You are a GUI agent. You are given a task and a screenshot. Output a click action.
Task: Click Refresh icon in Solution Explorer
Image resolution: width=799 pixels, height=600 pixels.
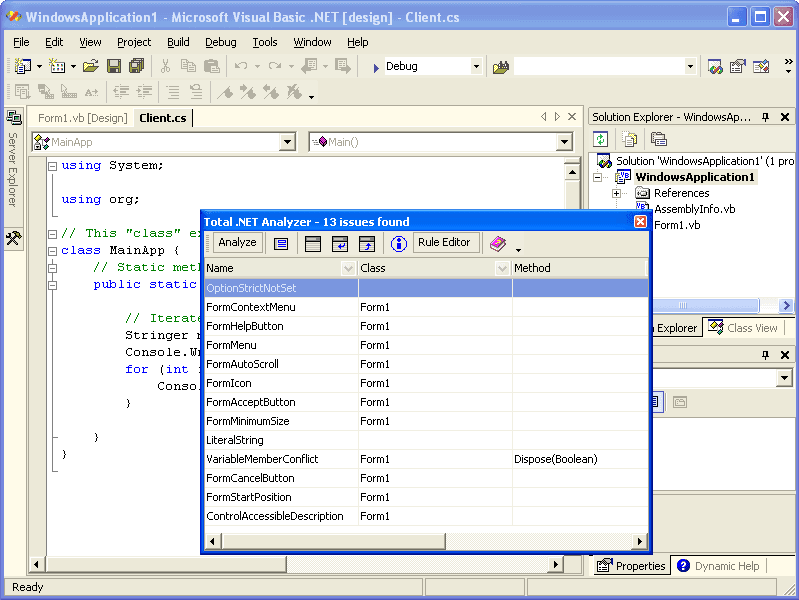[x=601, y=139]
